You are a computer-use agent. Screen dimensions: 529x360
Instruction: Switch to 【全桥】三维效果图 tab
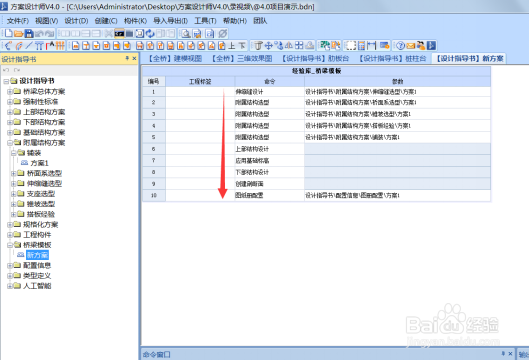click(242, 58)
